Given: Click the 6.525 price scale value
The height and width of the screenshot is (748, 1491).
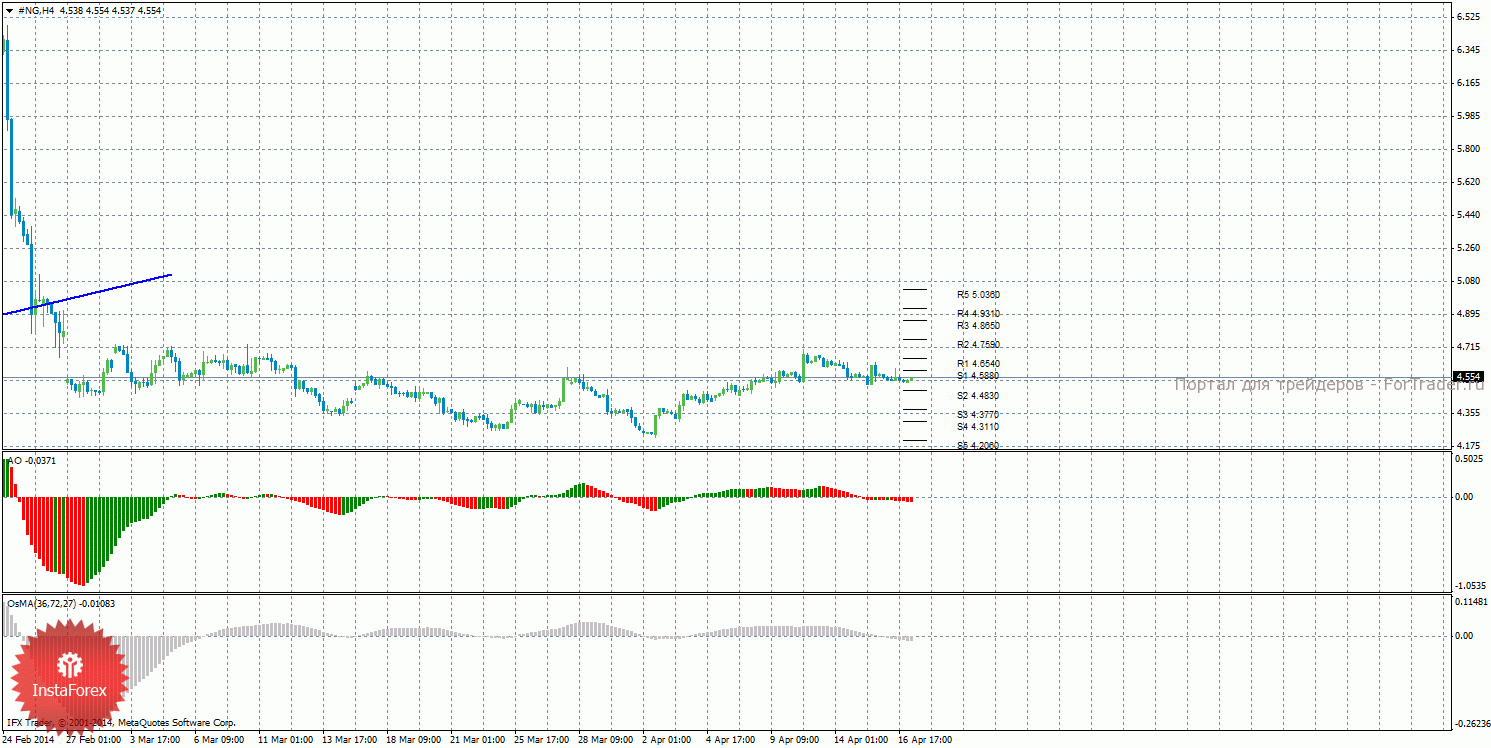Looking at the screenshot, I should point(1468,17).
